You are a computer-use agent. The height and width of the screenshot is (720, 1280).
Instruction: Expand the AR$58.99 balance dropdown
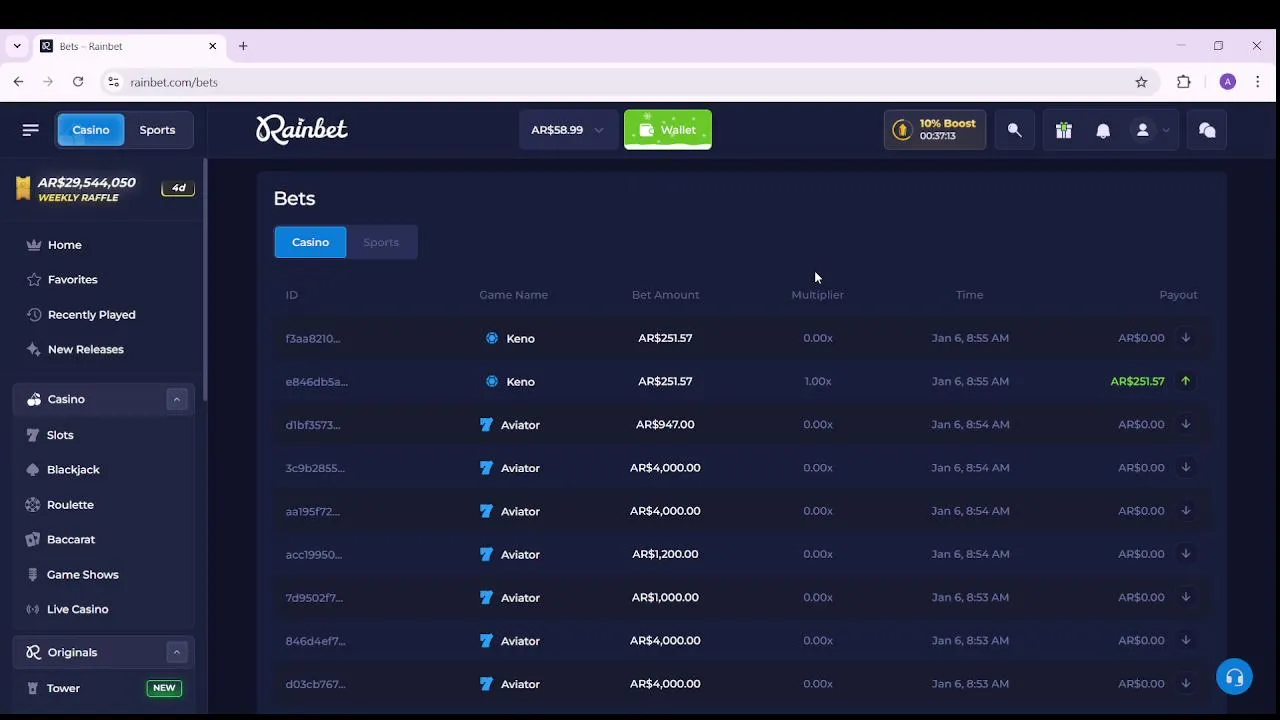click(567, 130)
